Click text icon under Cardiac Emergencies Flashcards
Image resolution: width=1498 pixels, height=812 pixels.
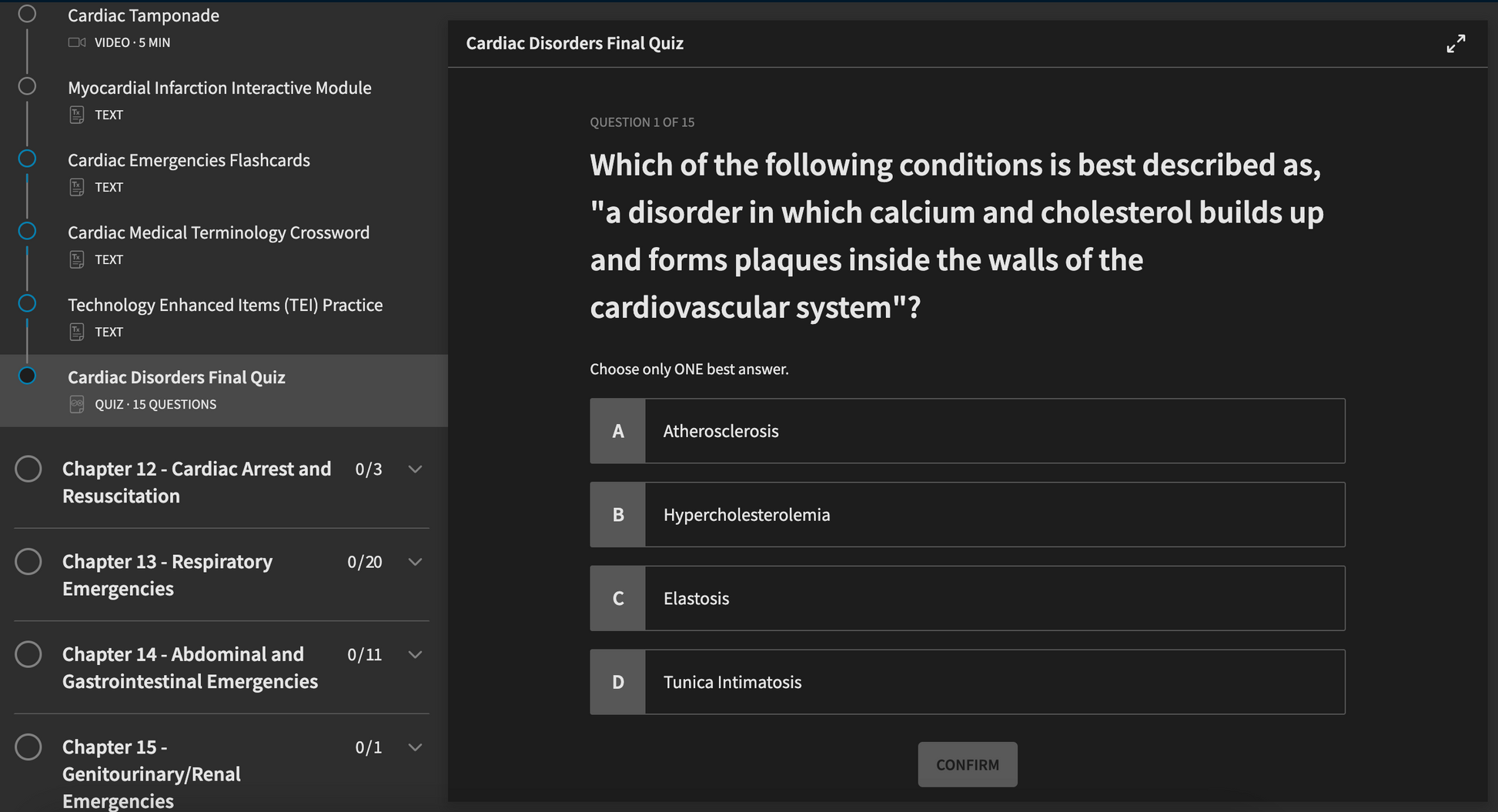(77, 187)
